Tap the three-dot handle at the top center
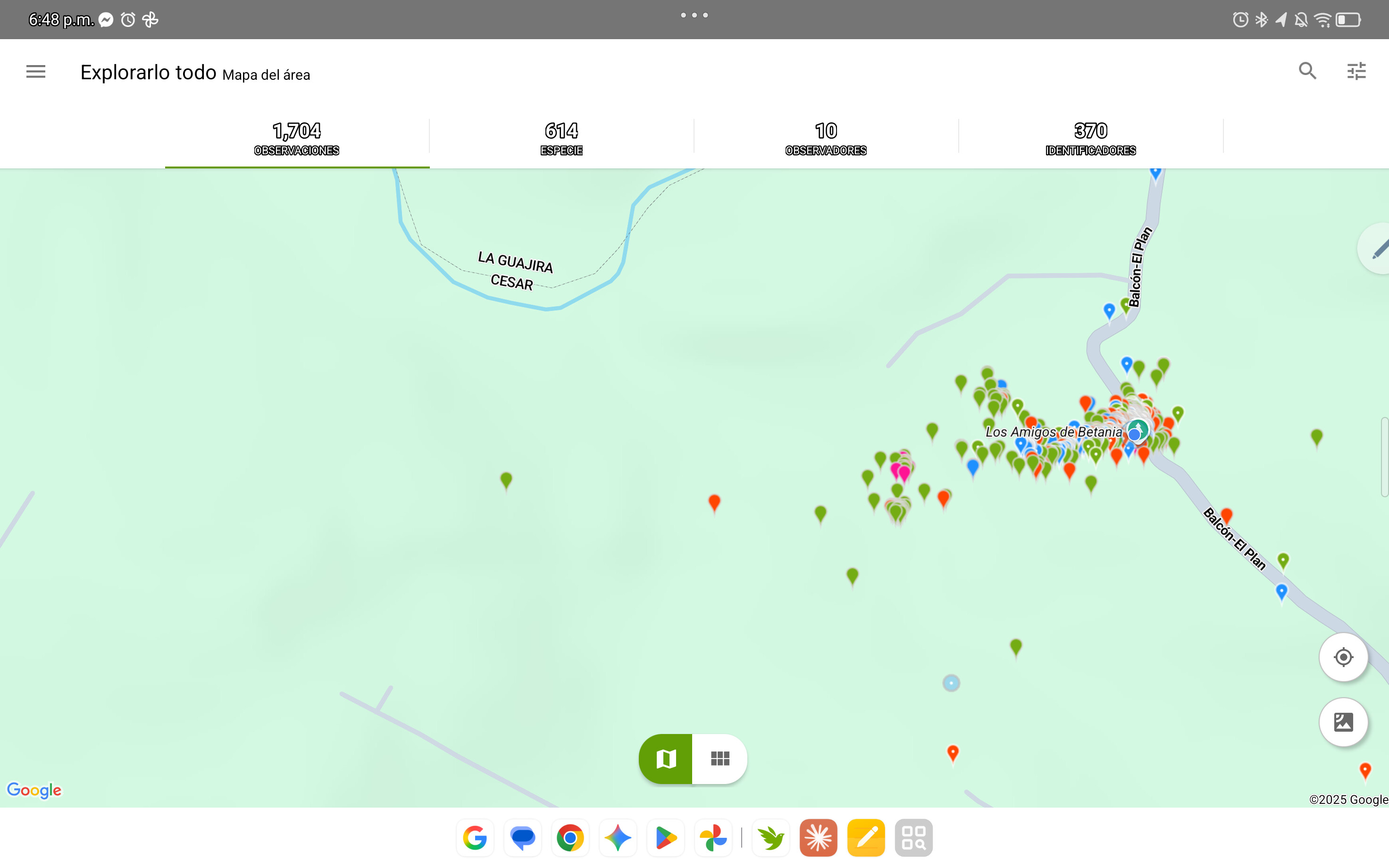Screen dimensions: 1389x868 [x=694, y=16]
